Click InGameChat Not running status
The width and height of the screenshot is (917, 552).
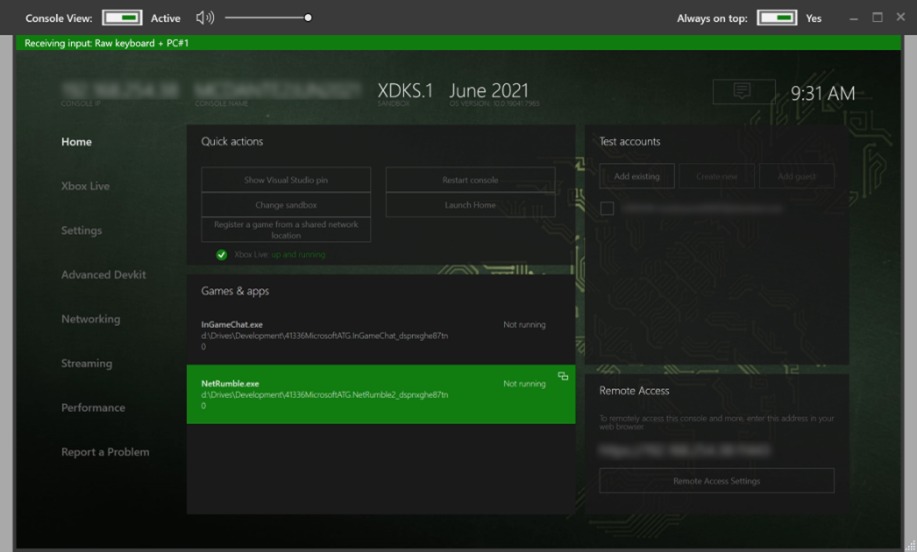pyautogui.click(x=525, y=325)
